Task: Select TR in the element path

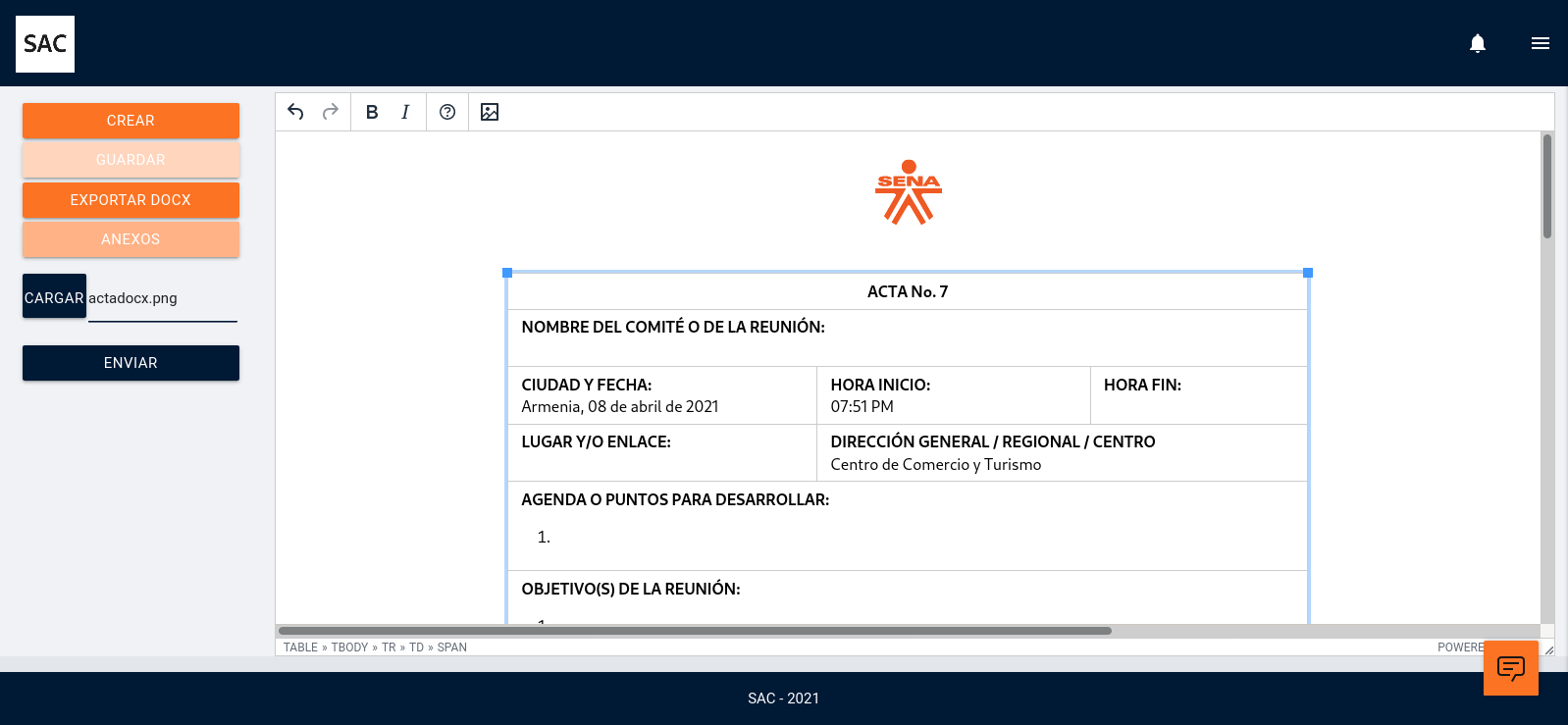Action: 389,647
